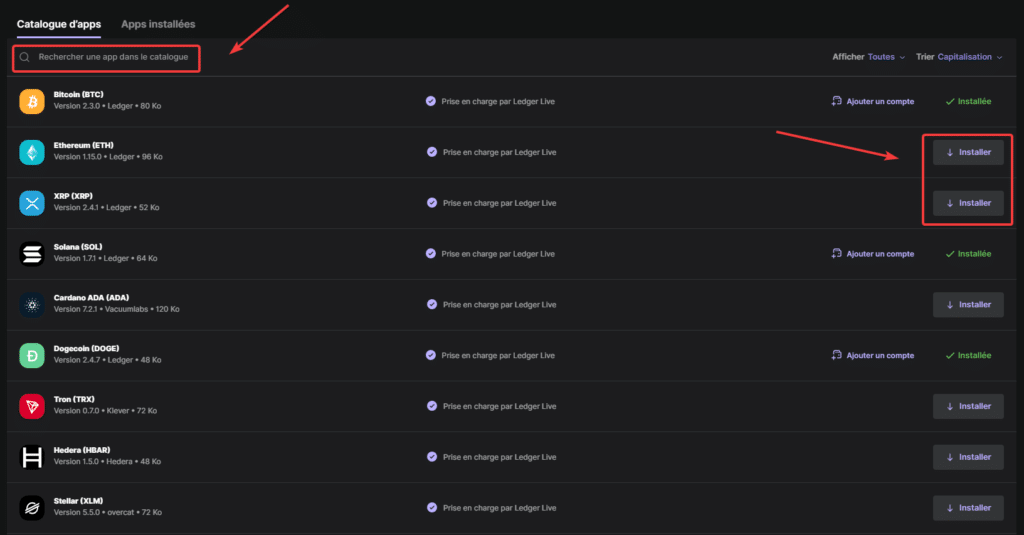Click the Hedera (HBAR) name text
The width and height of the screenshot is (1024, 535).
(x=82, y=450)
